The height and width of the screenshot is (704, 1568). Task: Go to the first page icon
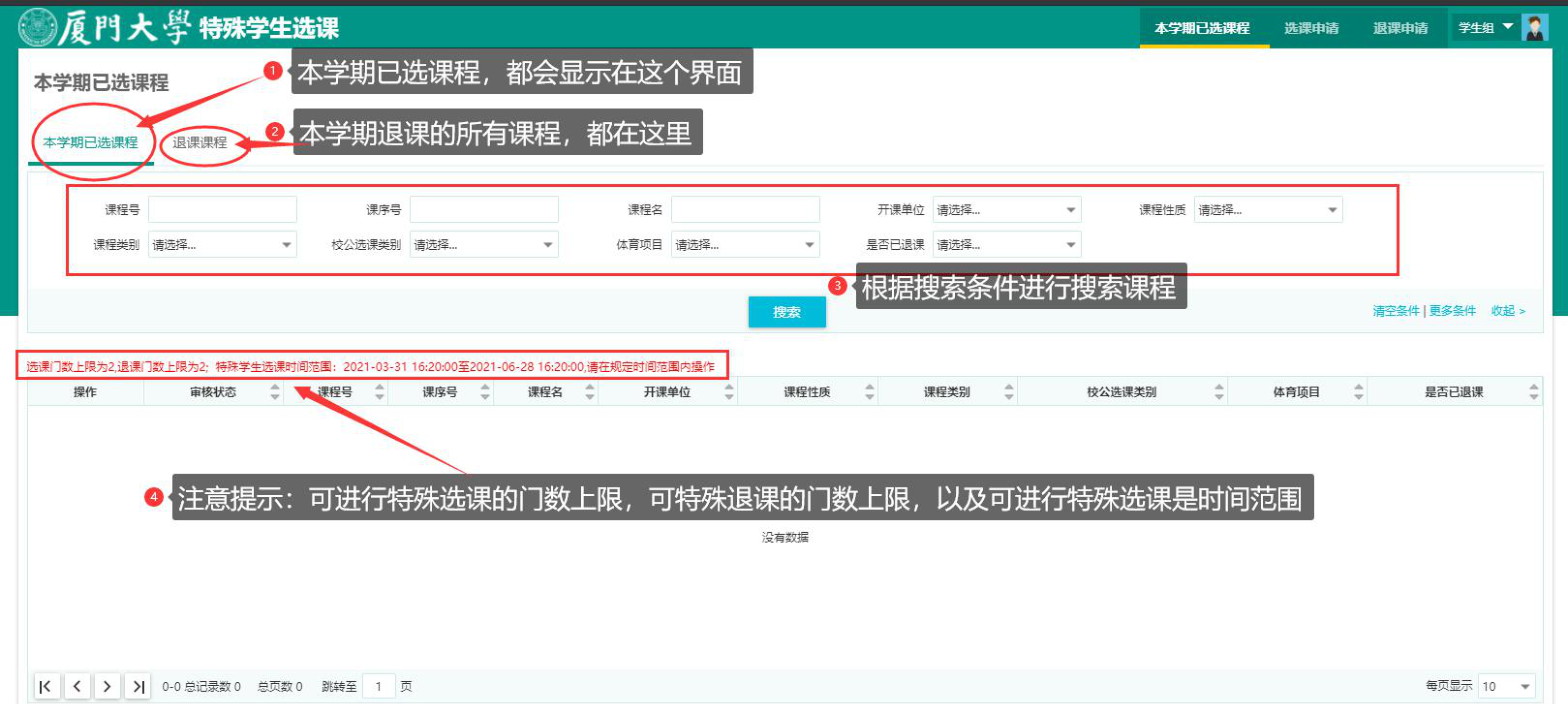tap(46, 686)
